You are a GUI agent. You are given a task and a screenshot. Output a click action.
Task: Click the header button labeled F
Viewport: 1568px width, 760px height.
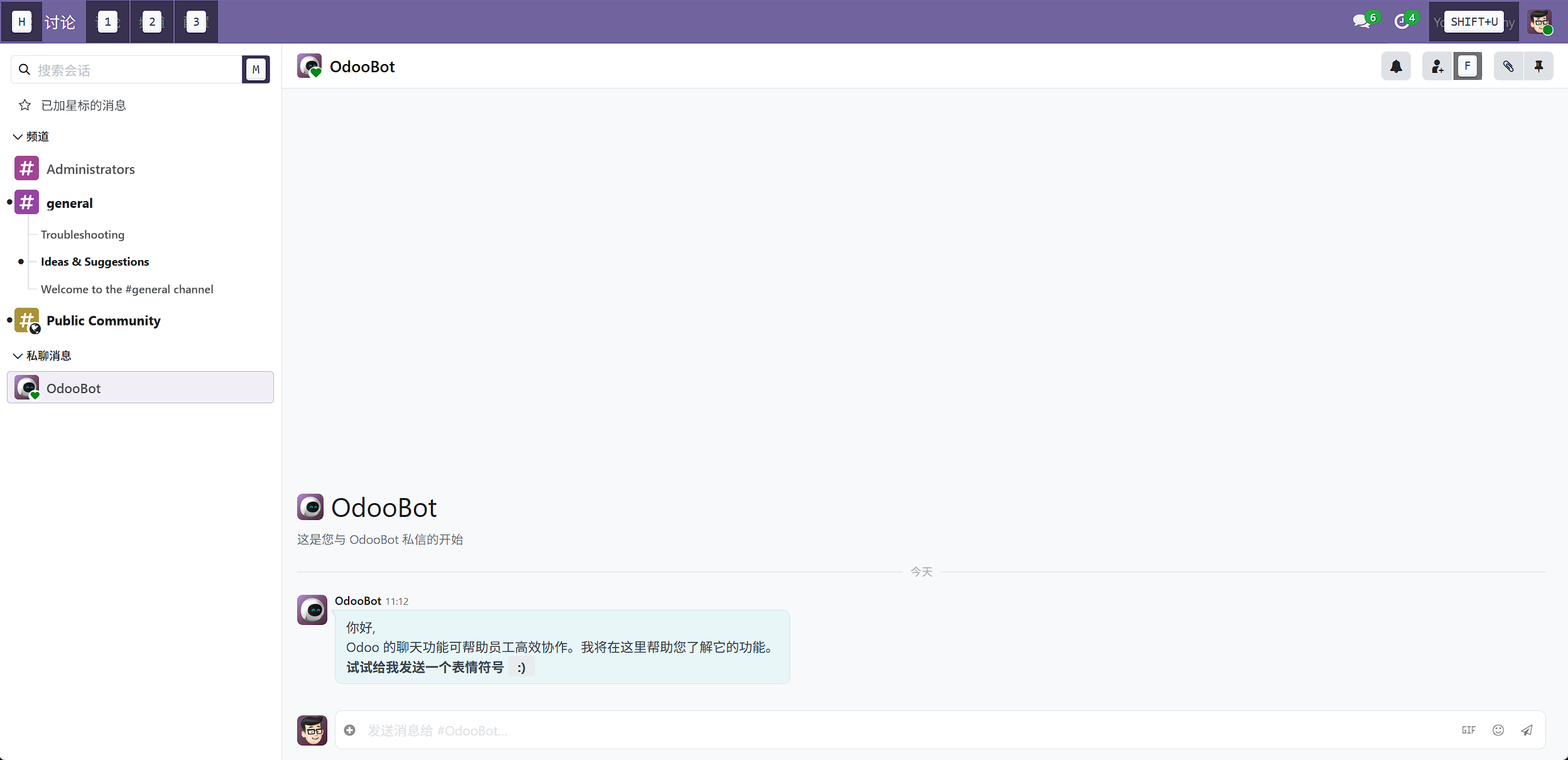[1467, 66]
